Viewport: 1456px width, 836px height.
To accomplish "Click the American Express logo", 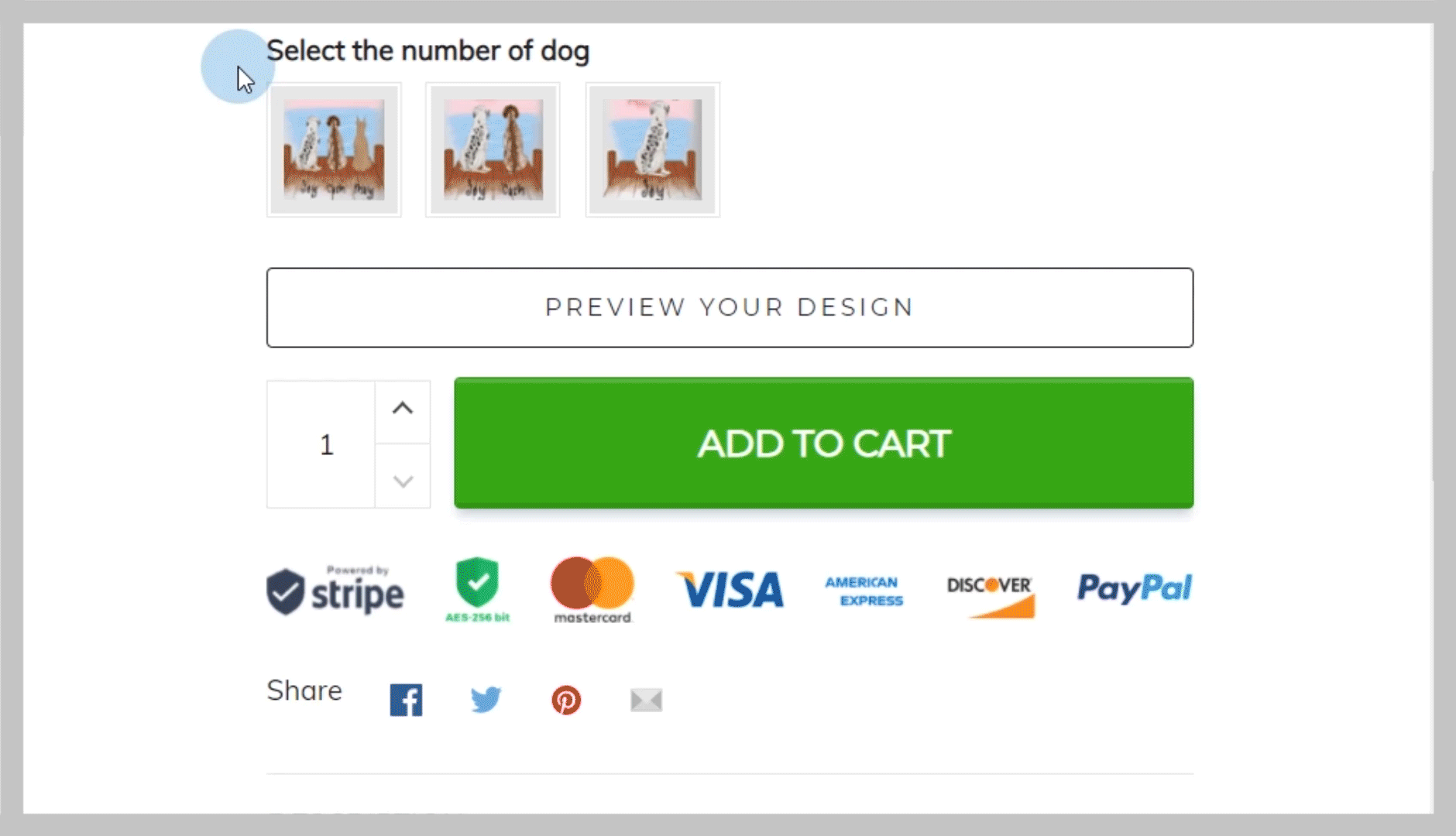I will coord(864,591).
